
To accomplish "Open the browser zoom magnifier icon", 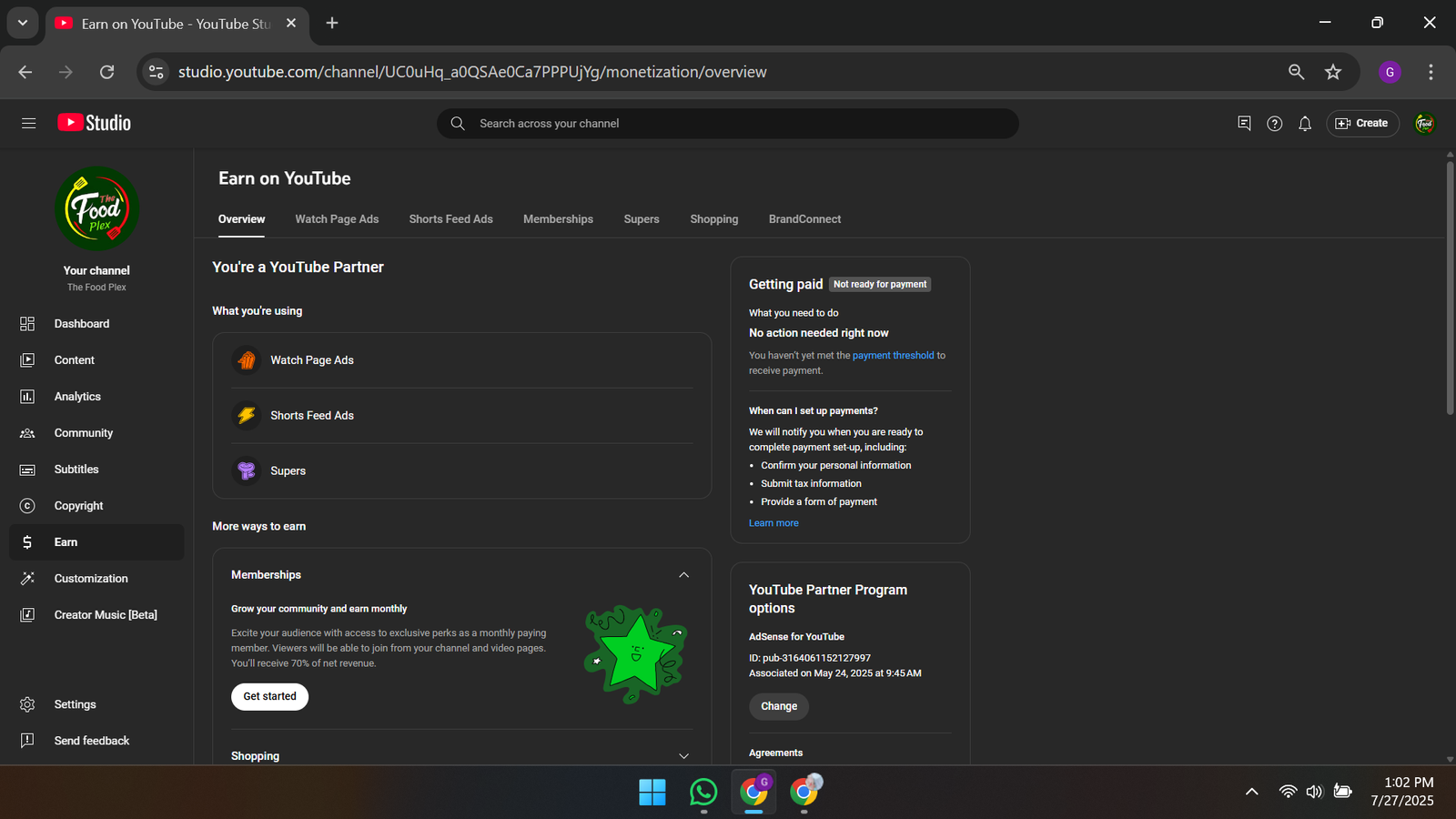I will tap(1297, 72).
